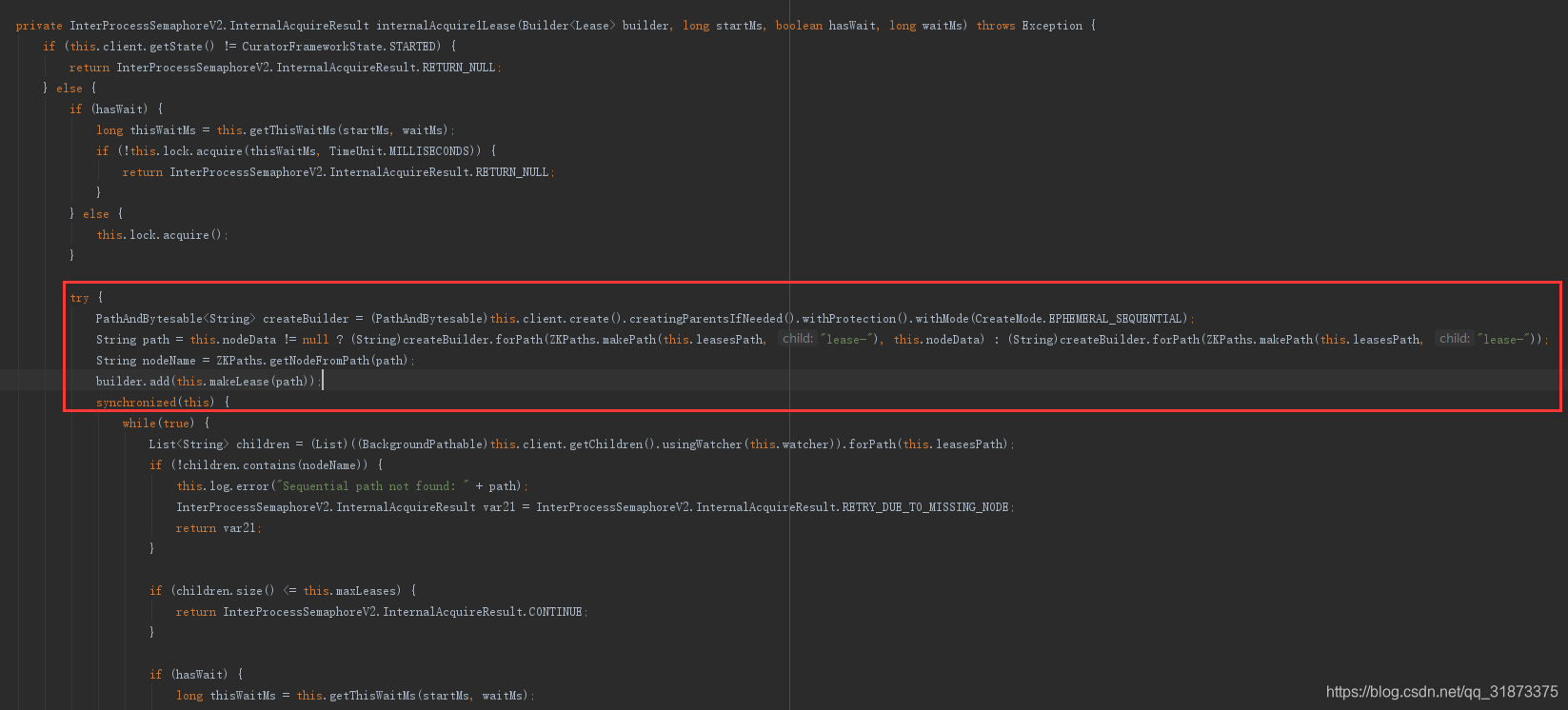Click the 'synchronized' keyword

click(136, 403)
